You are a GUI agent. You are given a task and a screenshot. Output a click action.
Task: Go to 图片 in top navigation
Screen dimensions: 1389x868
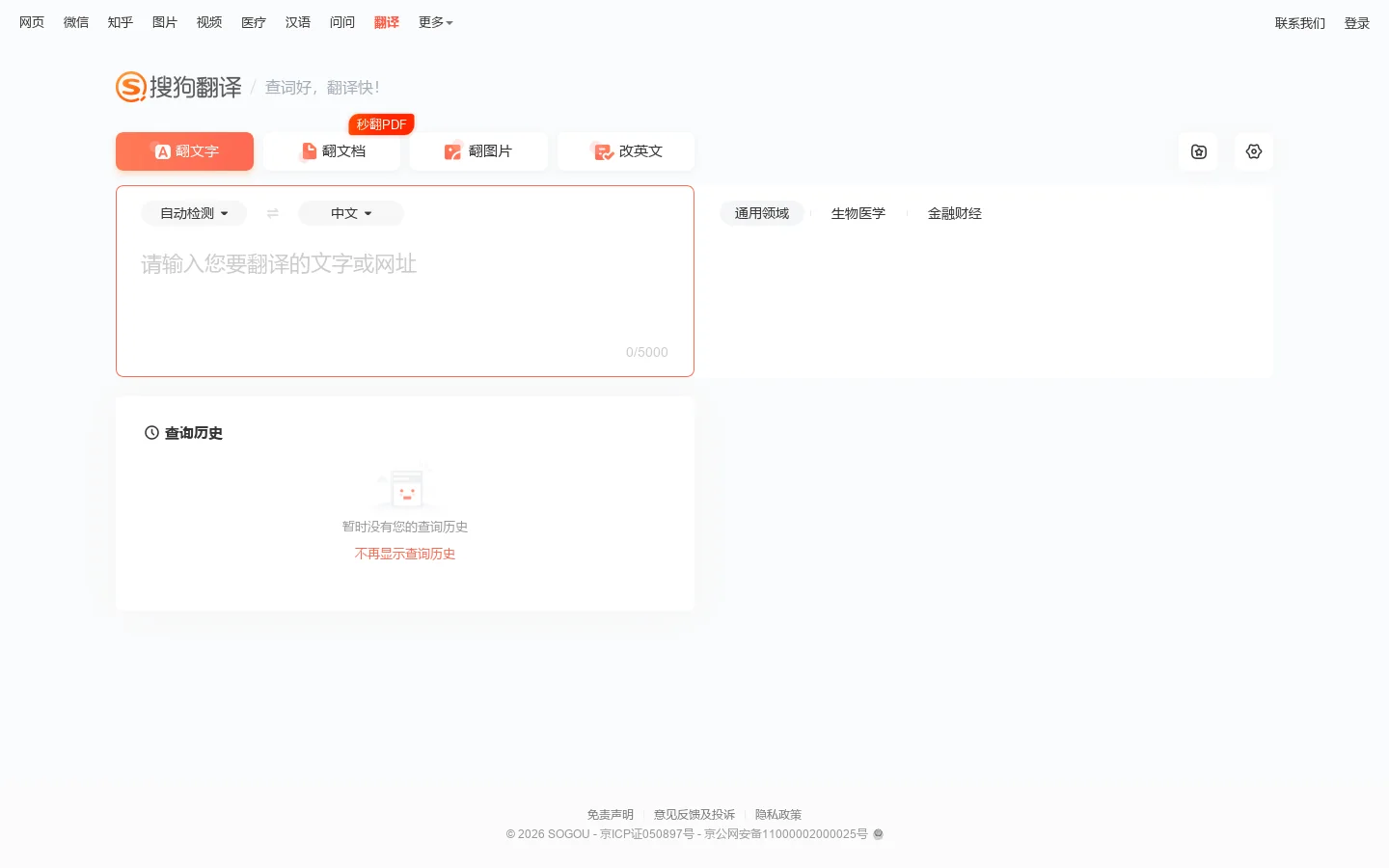coord(165,22)
